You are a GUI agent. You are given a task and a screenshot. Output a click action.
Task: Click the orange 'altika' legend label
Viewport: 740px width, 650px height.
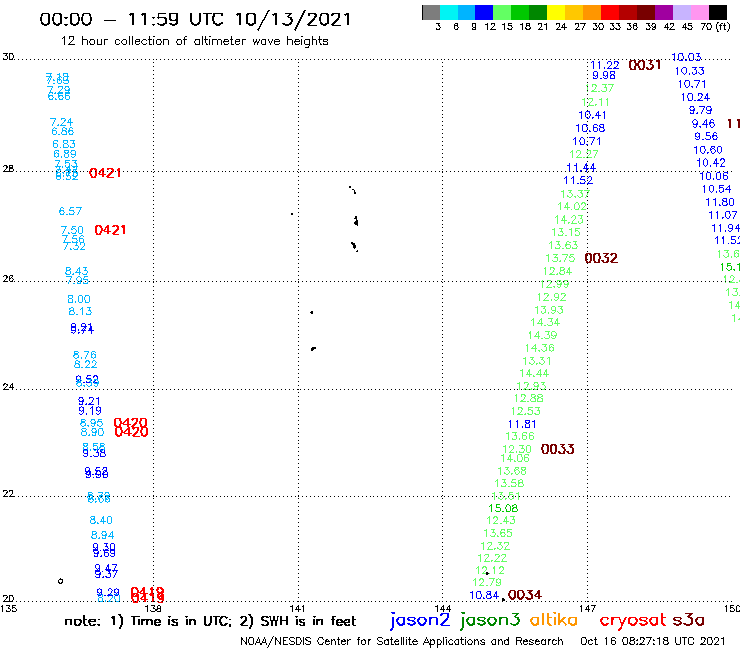point(554,620)
